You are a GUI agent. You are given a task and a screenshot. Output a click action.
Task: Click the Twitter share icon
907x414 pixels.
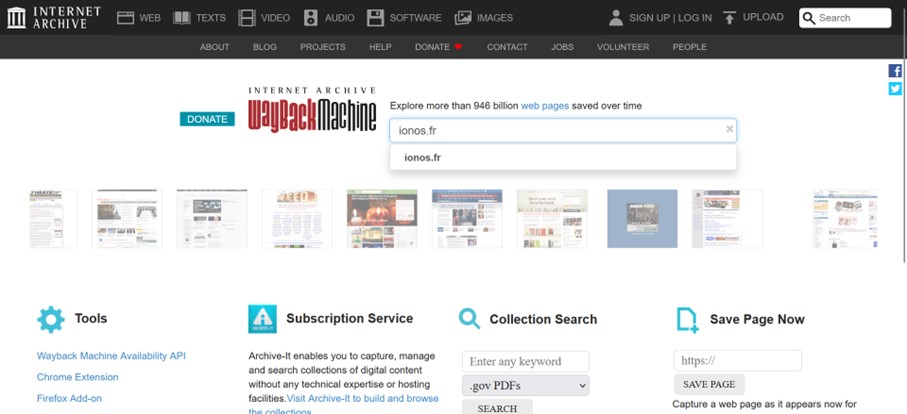895,89
